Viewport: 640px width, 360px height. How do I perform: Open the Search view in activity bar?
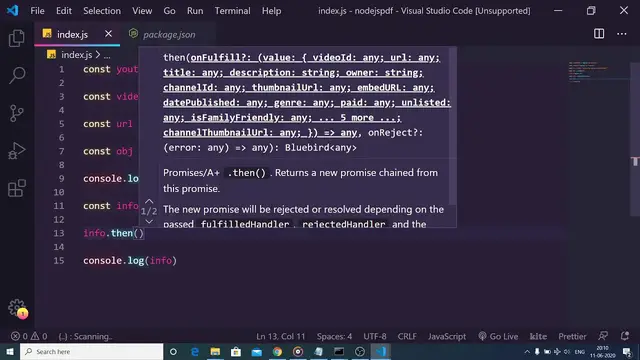pyautogui.click(x=17, y=75)
